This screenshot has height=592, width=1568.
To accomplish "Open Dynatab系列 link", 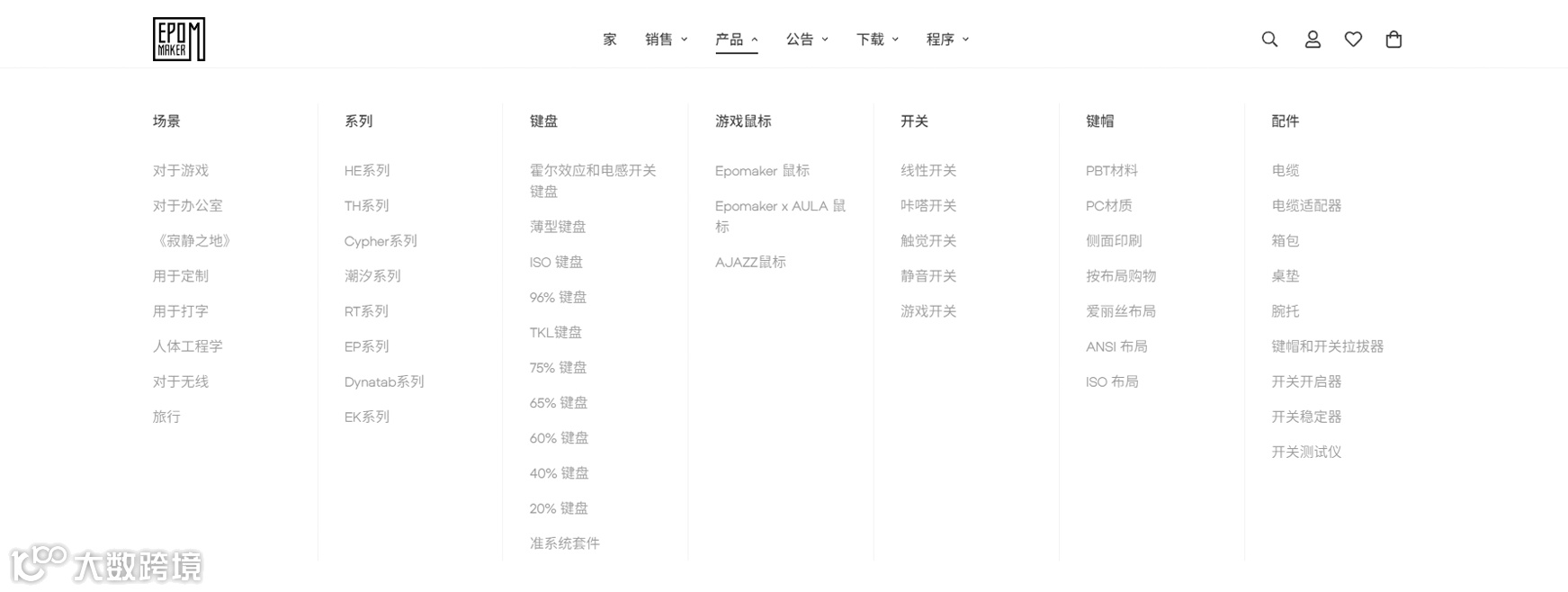I will [384, 381].
